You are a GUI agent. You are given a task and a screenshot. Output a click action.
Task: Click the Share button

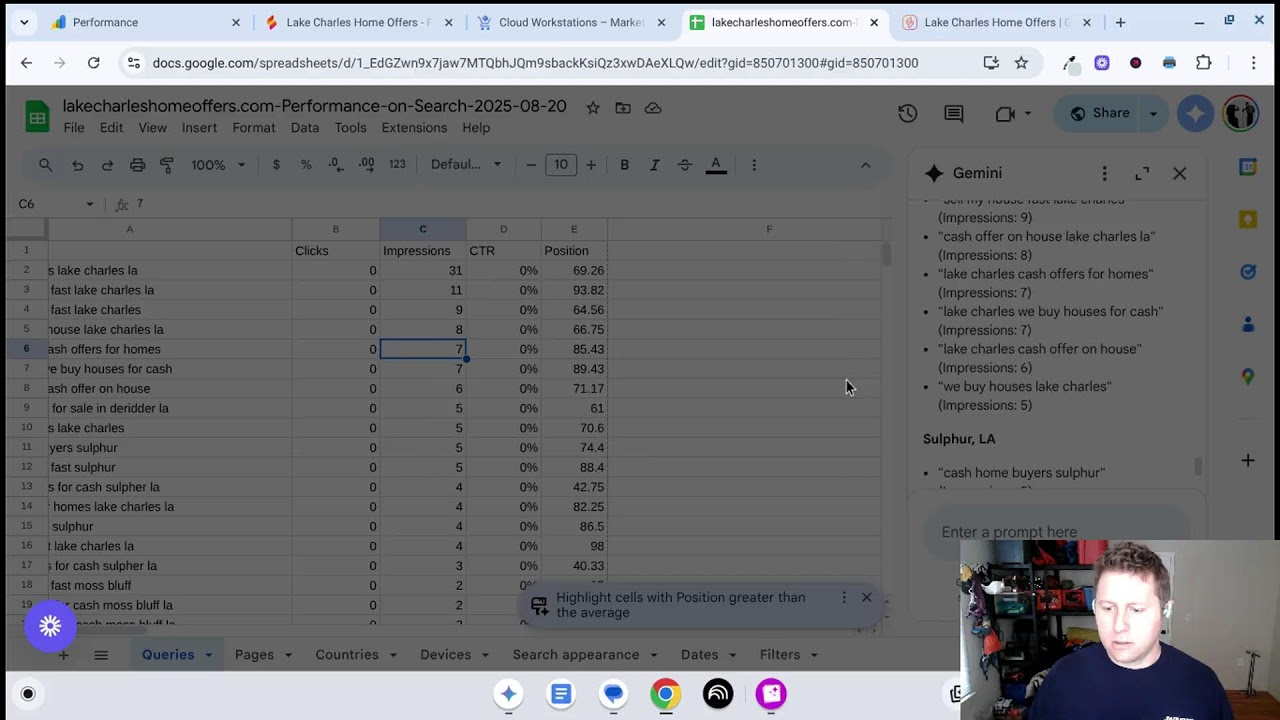pyautogui.click(x=1099, y=114)
